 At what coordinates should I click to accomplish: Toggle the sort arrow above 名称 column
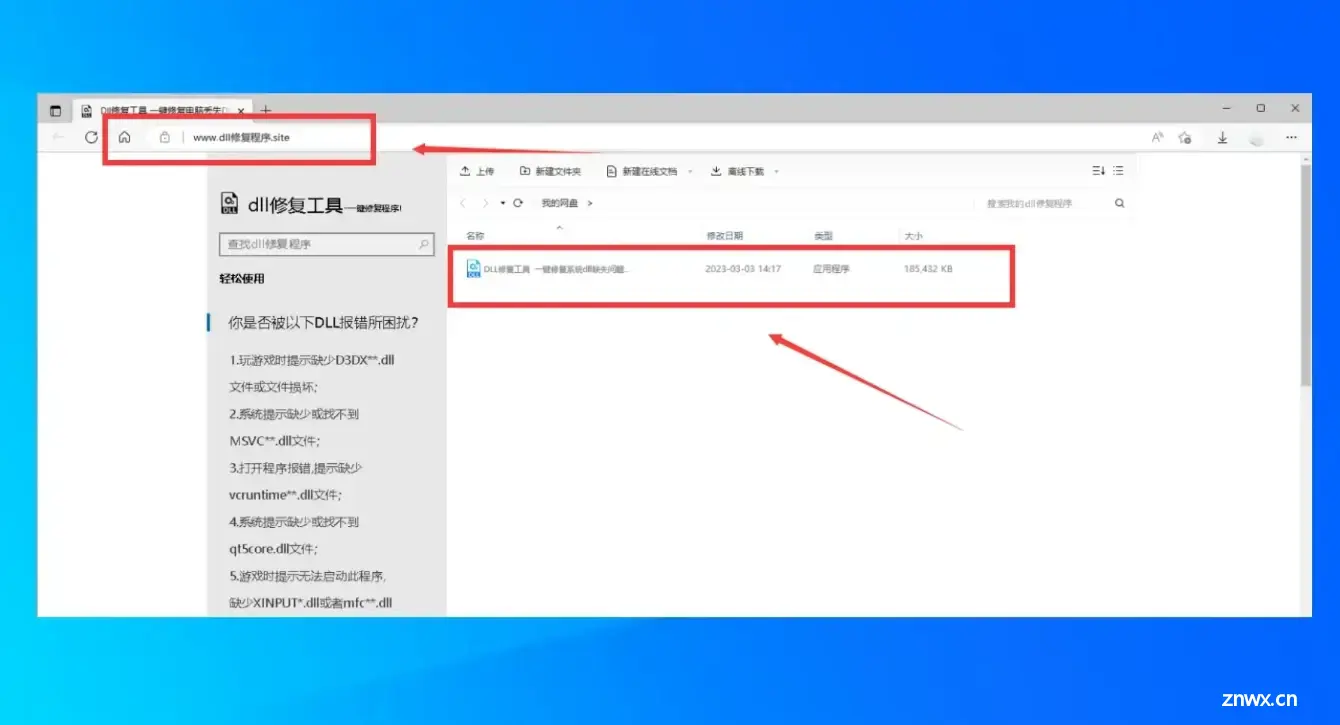pyautogui.click(x=559, y=228)
